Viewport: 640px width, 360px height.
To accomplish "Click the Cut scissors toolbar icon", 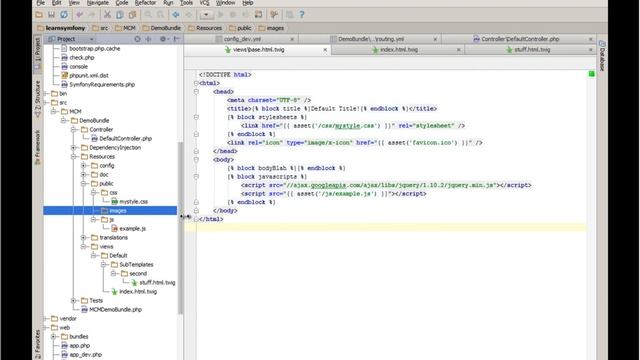I will (x=107, y=15).
